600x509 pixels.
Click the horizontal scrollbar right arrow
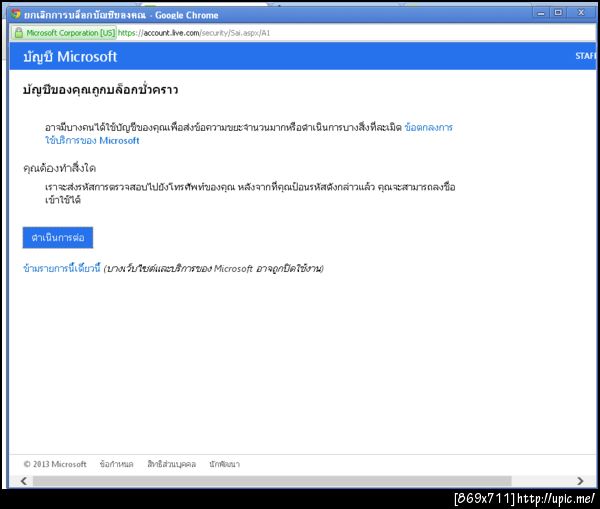point(580,481)
